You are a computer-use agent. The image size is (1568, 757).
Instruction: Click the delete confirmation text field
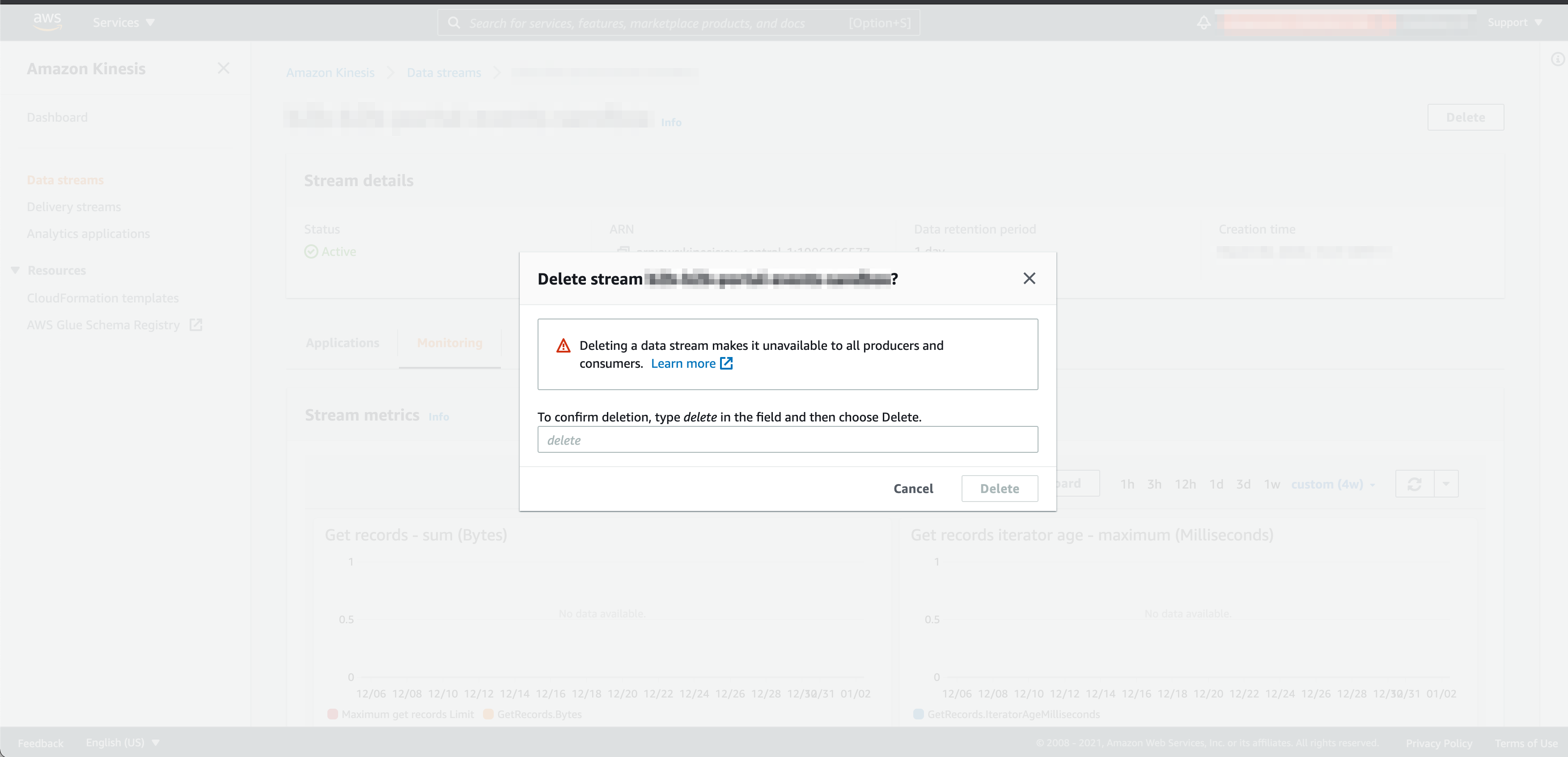(x=788, y=440)
